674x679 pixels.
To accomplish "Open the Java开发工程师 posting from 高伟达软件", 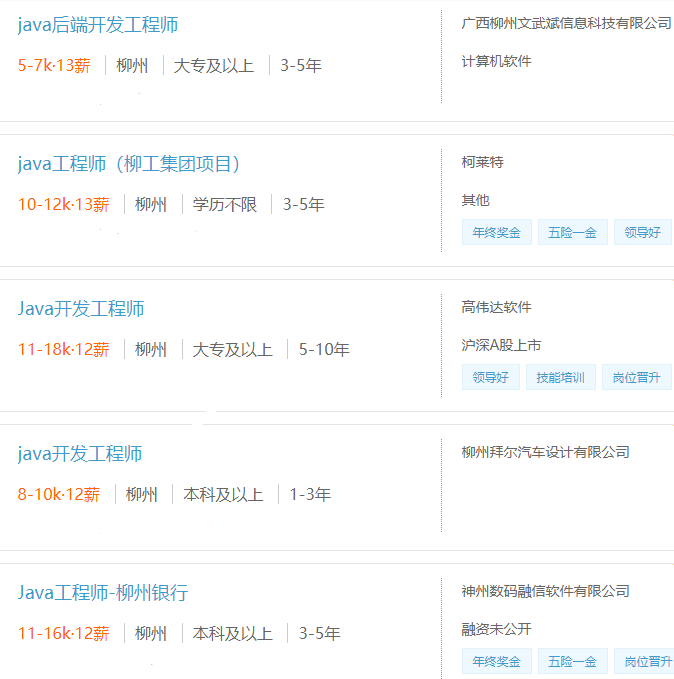I will pyautogui.click(x=81, y=309).
